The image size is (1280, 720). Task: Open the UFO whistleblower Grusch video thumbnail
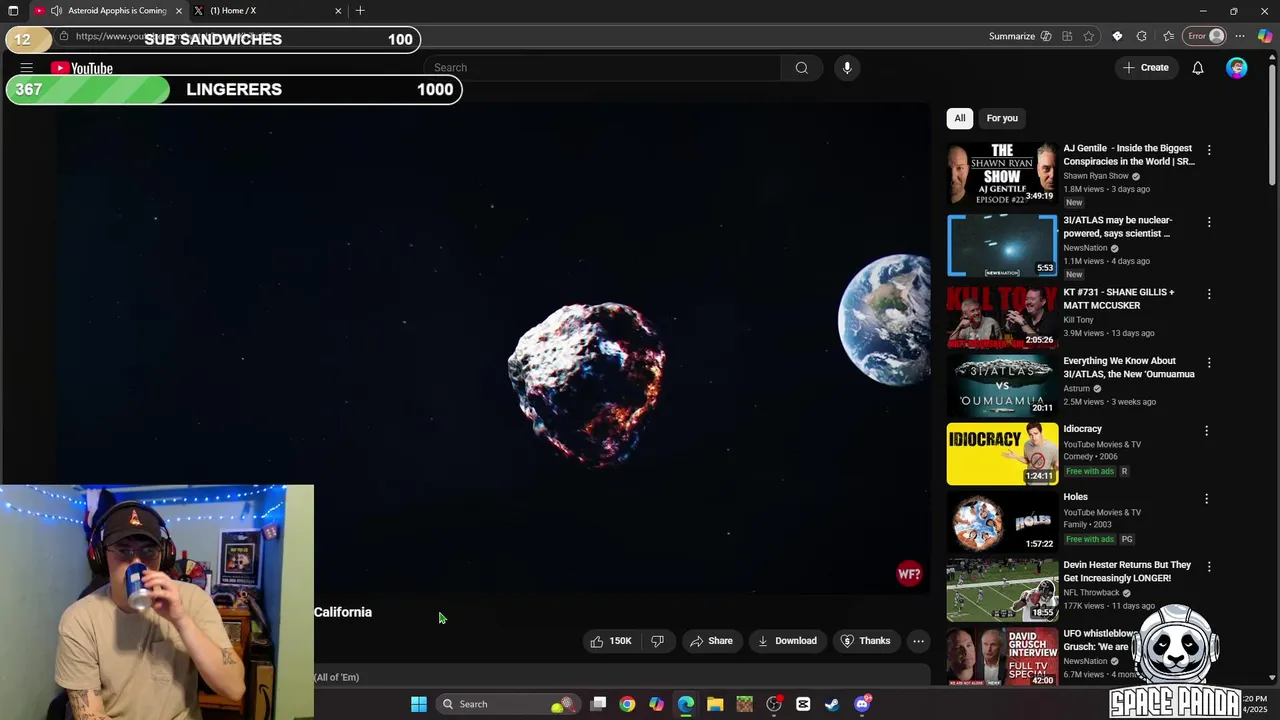click(1002, 656)
